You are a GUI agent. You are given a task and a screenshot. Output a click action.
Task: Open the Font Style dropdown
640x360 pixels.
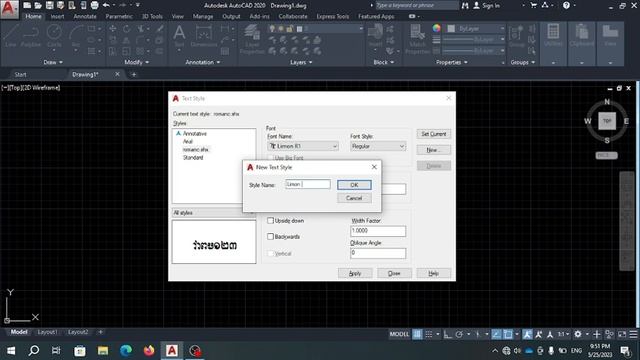[x=378, y=146]
